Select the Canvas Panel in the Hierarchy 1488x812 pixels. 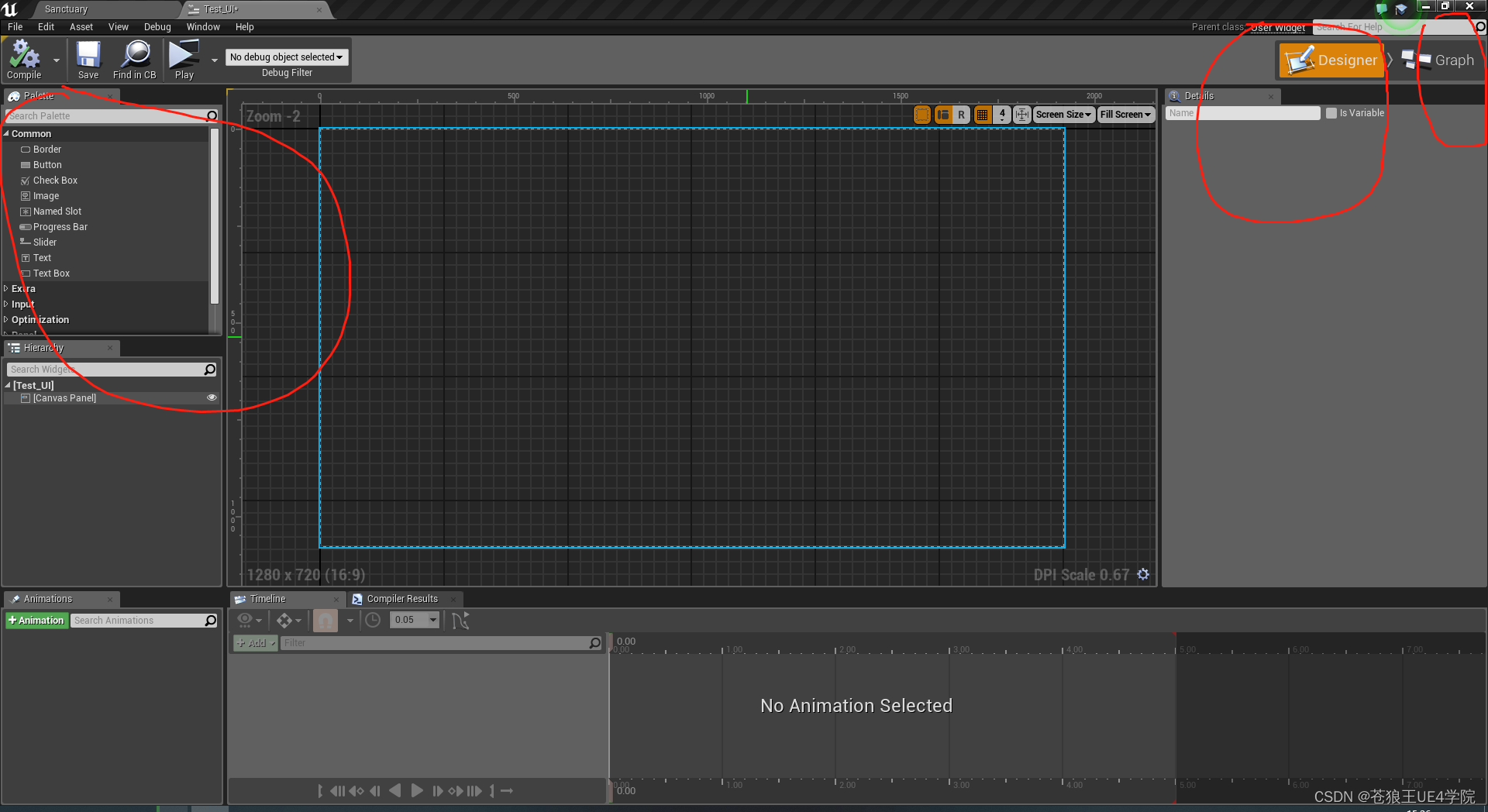pos(65,397)
